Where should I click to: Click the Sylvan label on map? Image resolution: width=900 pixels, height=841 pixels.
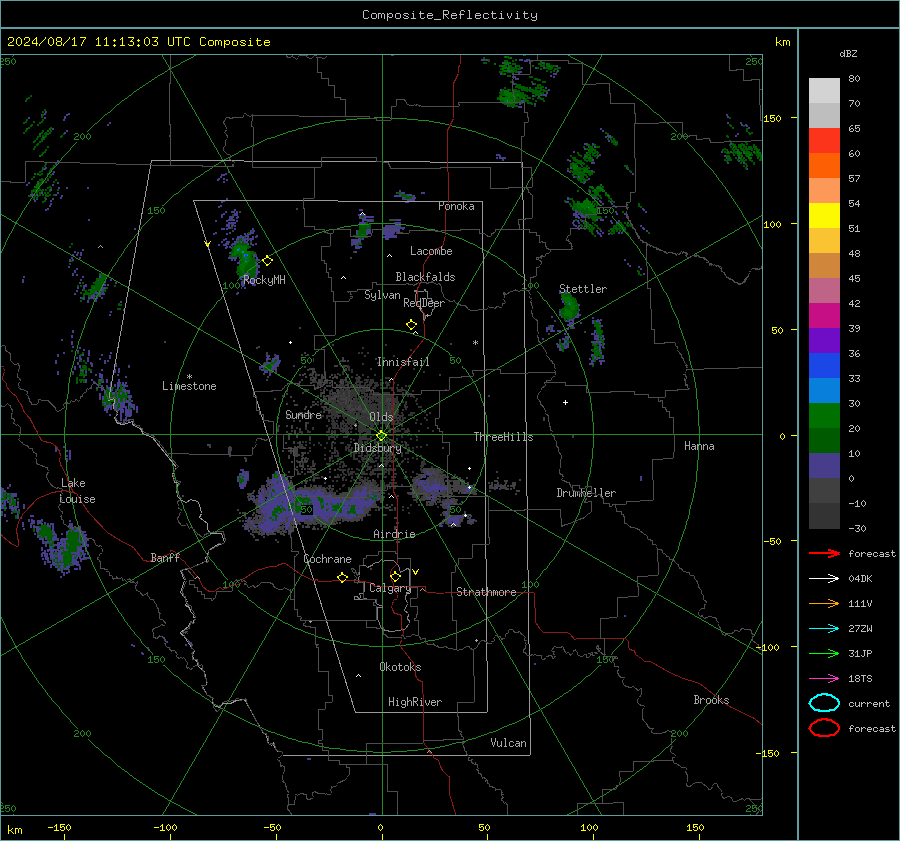point(382,295)
